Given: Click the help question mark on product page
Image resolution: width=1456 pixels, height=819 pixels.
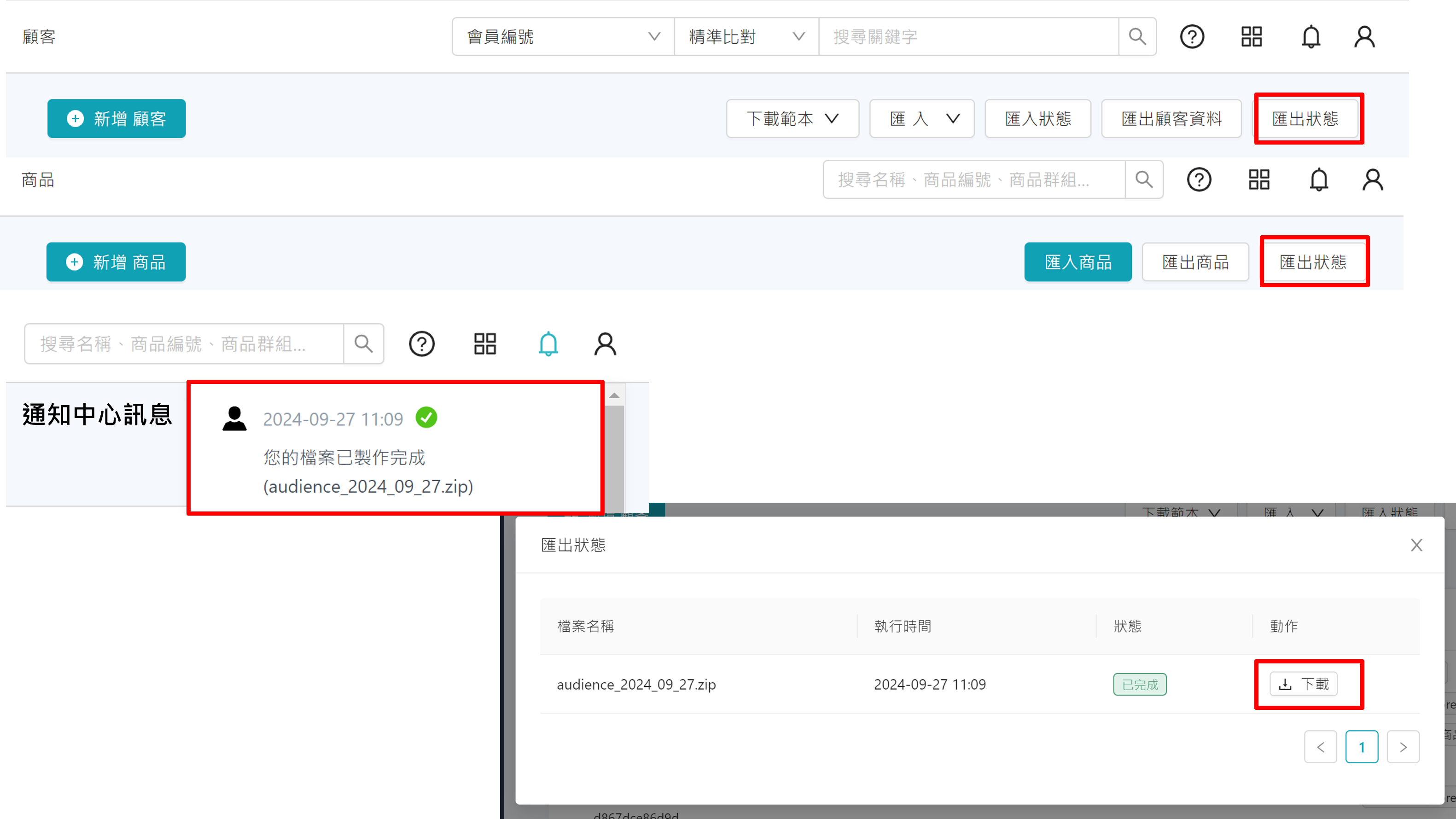Looking at the screenshot, I should point(1200,179).
